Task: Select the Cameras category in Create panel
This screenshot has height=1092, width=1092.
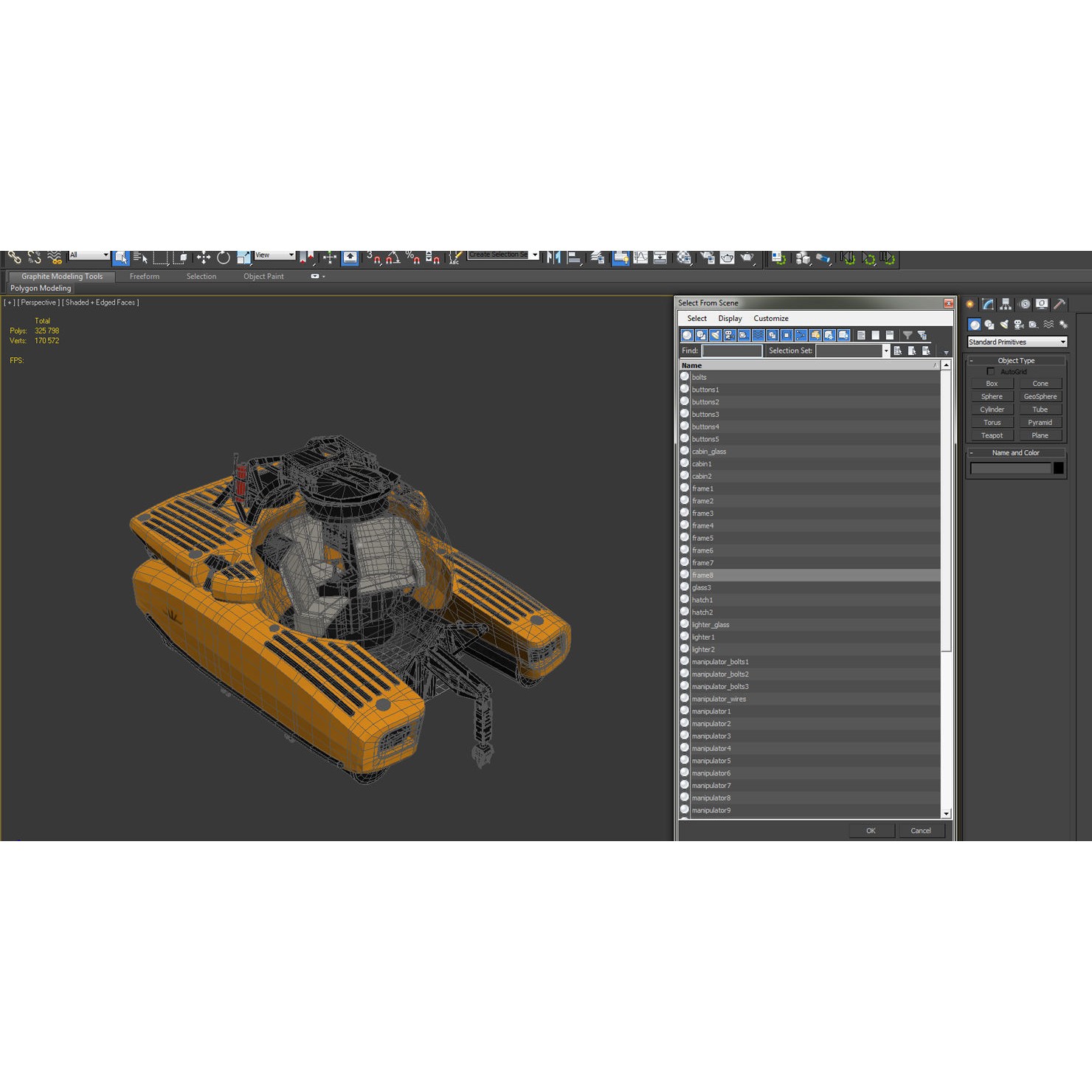Action: point(1020,324)
